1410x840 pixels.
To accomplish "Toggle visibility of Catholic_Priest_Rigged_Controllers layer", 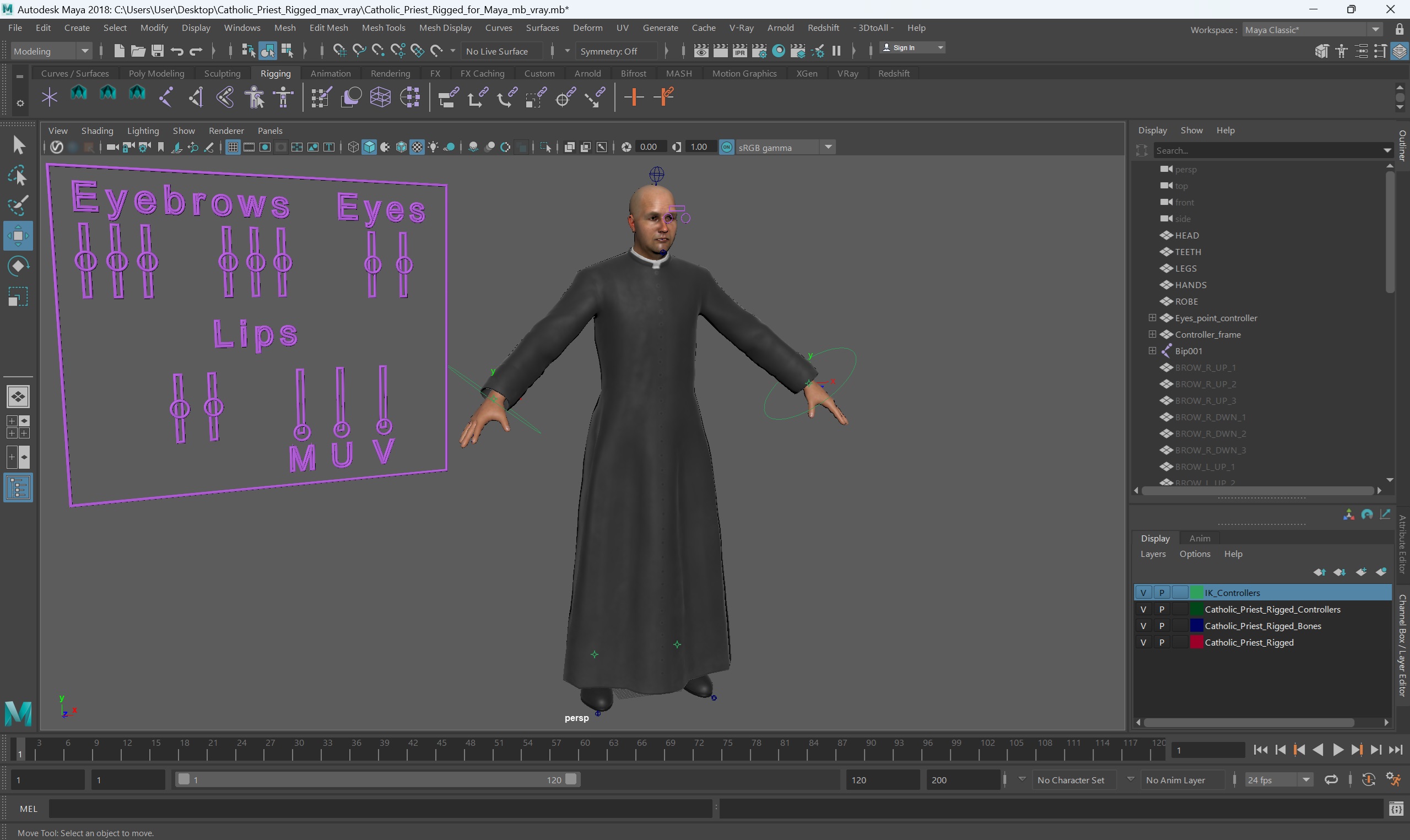I will [1143, 609].
